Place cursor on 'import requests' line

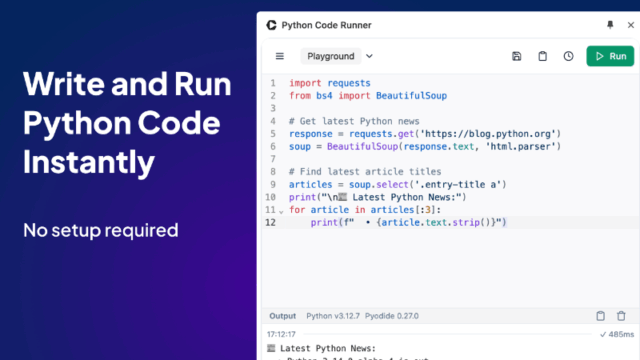pyautogui.click(x=330, y=83)
